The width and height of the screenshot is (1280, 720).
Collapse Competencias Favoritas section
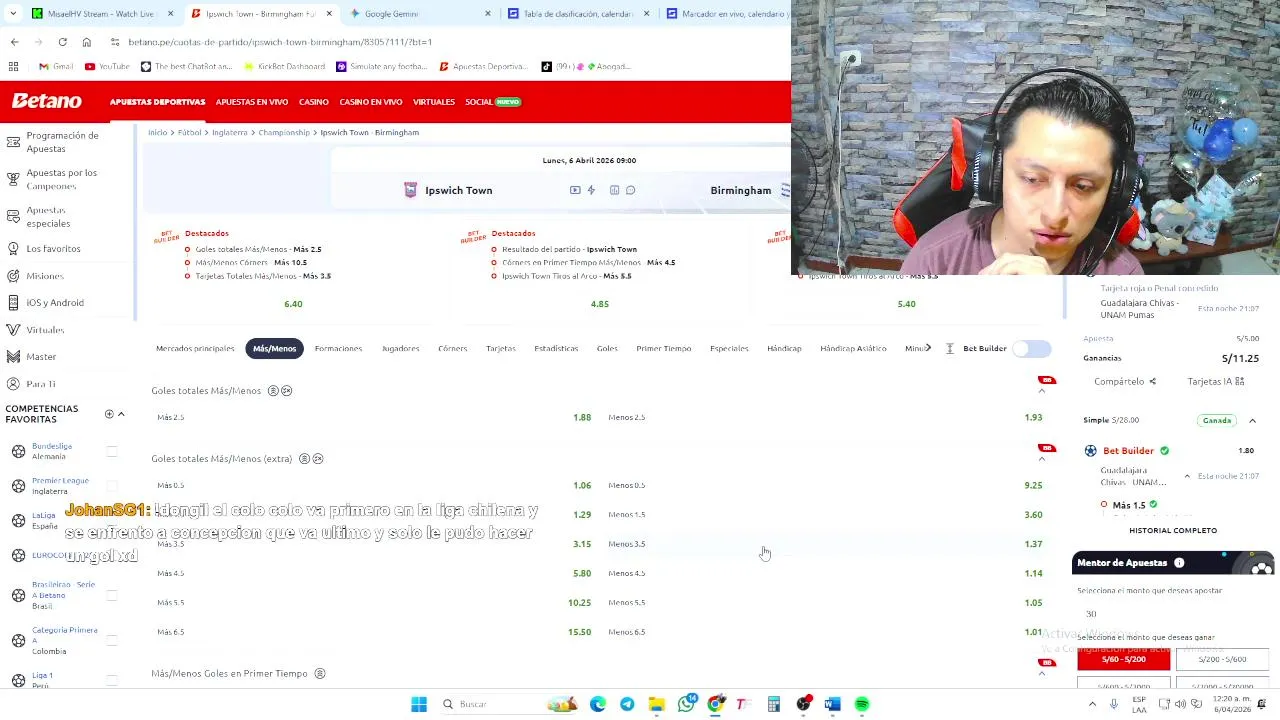tap(121, 414)
